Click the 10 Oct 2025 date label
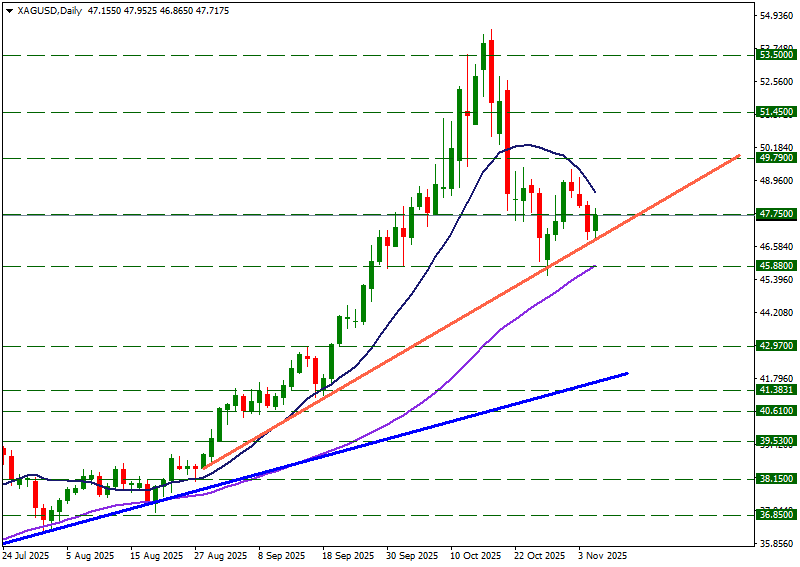This screenshot has height=567, width=800. pos(475,555)
